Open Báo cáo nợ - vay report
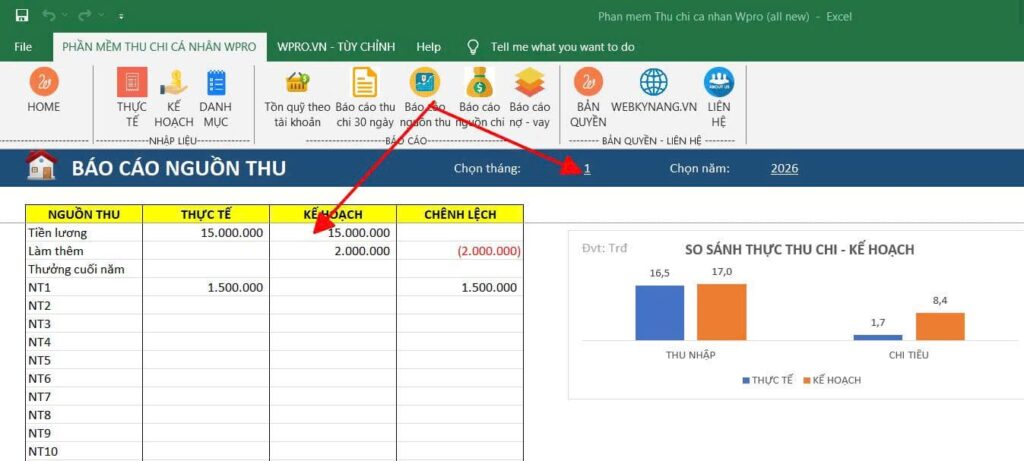The width and height of the screenshot is (1024, 461). point(530,83)
